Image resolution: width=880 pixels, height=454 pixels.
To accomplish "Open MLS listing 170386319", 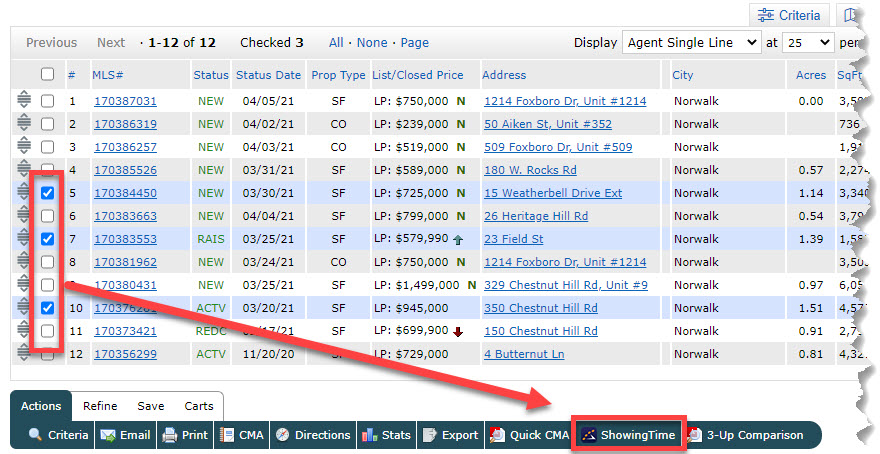I will point(125,124).
